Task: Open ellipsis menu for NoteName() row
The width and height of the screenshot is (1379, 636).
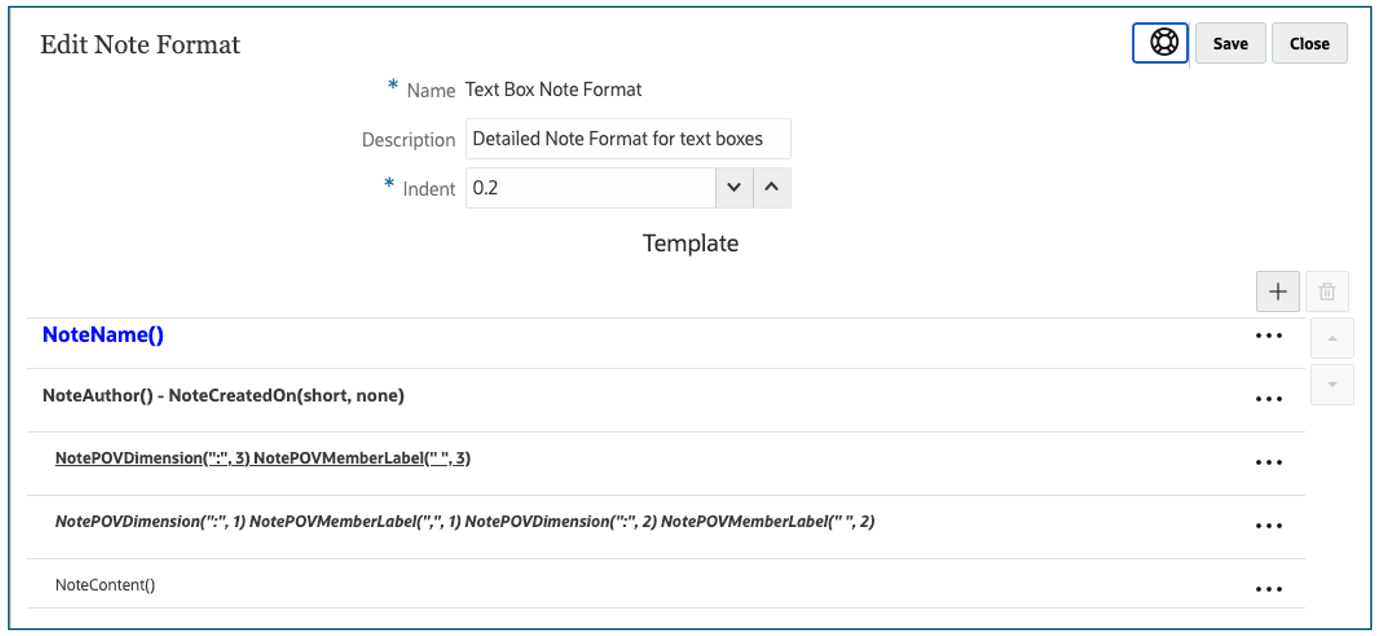Action: pyautogui.click(x=1268, y=336)
